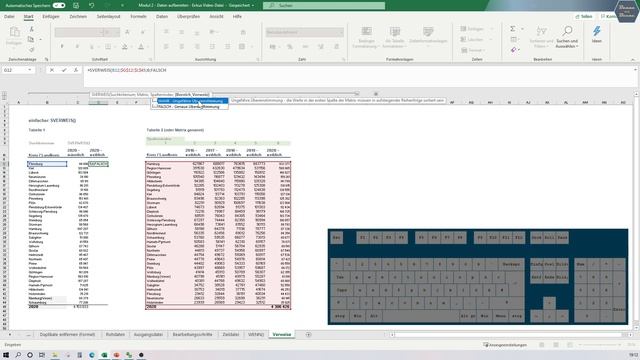The height and width of the screenshot is (360, 640).
Task: Click Zwischenablage dialog launcher icon
Action: pyautogui.click(x=47, y=60)
